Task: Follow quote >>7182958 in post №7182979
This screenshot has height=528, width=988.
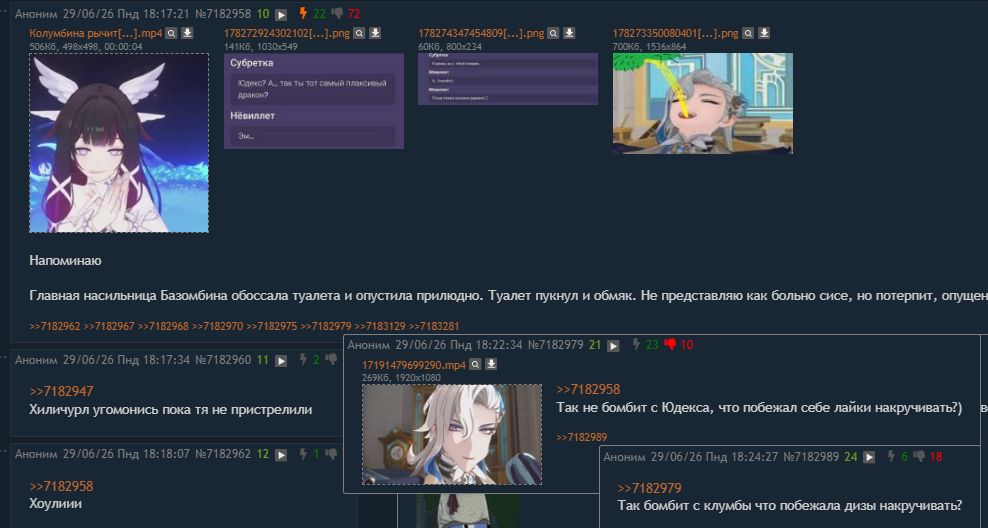Action: pyautogui.click(x=588, y=389)
